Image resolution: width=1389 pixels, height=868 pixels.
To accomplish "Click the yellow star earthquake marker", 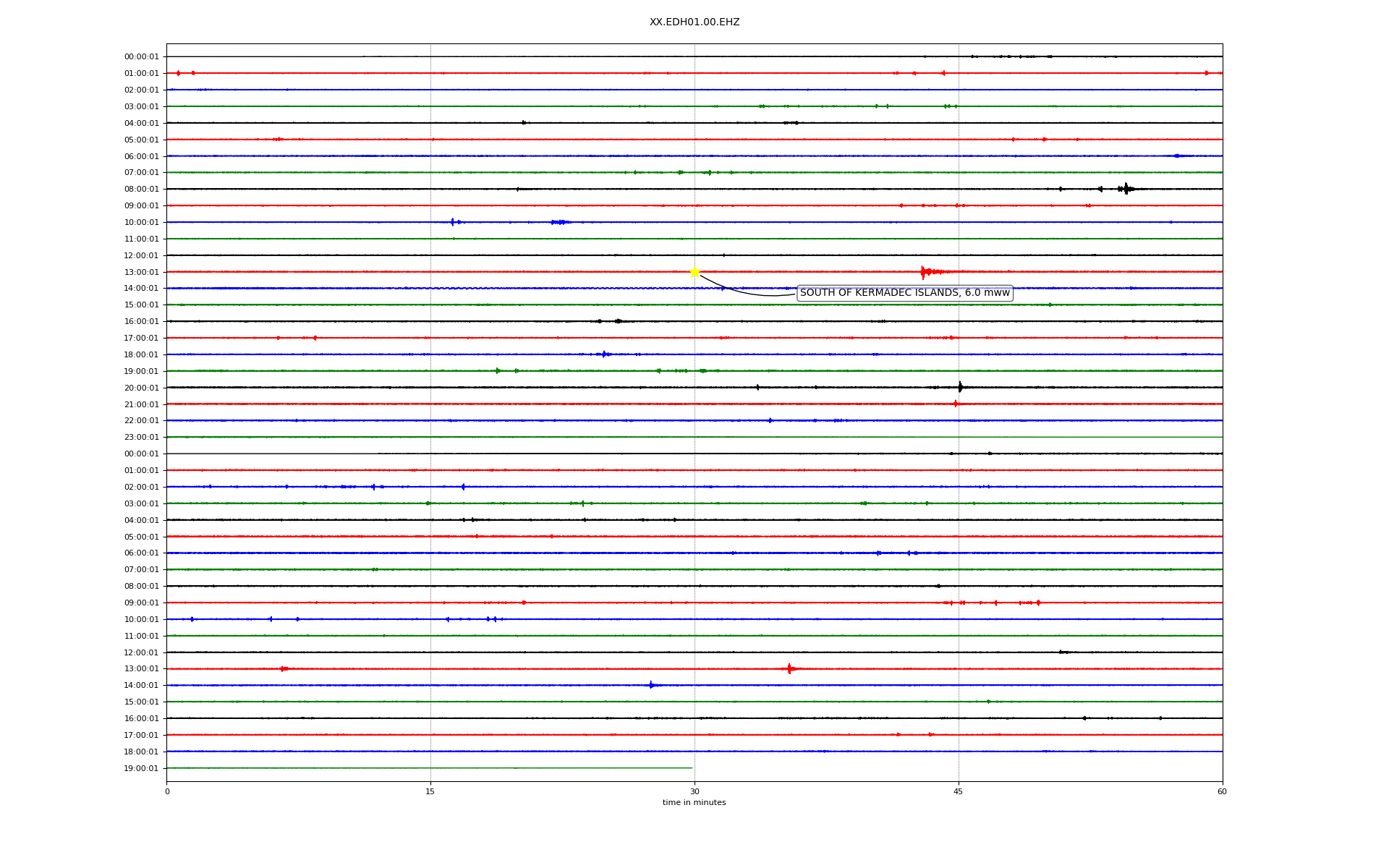I will pos(694,272).
